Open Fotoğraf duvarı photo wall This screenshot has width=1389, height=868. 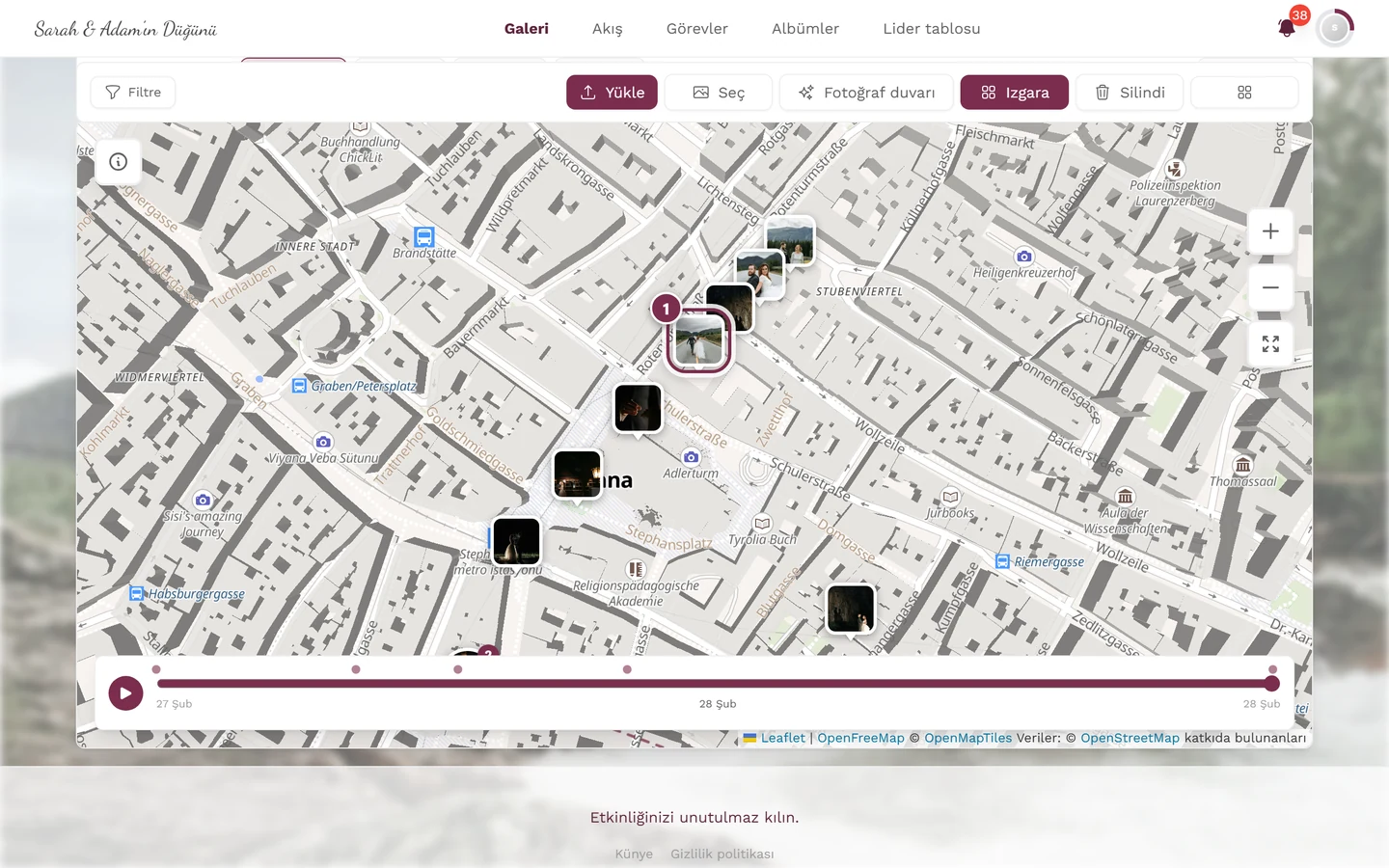pyautogui.click(x=866, y=93)
